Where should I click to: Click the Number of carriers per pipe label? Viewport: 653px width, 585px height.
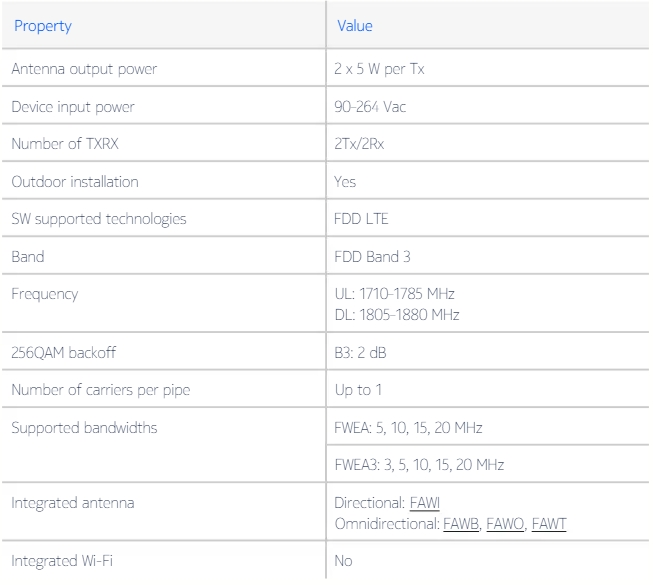point(101,390)
